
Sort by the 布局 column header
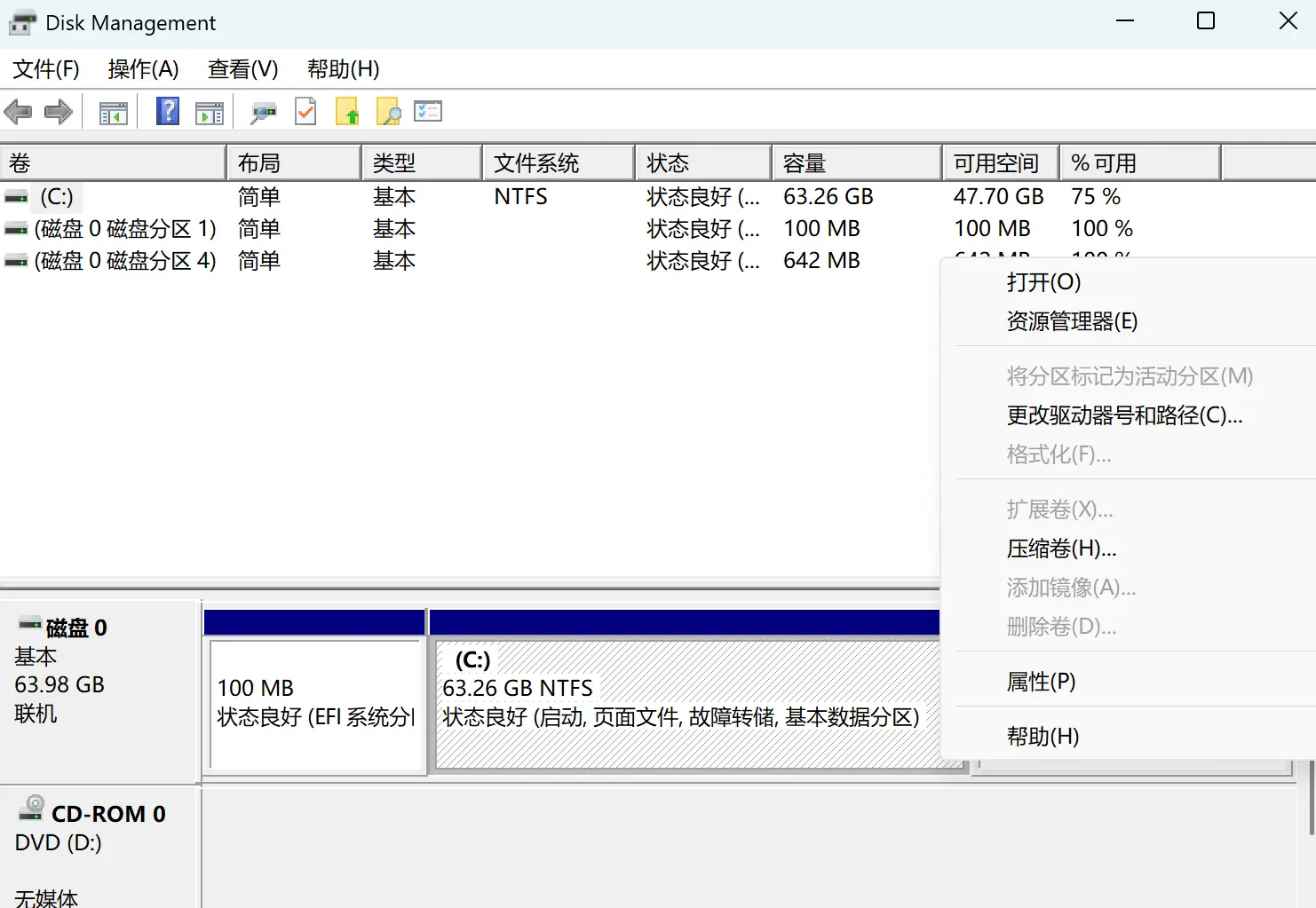pyautogui.click(x=294, y=163)
